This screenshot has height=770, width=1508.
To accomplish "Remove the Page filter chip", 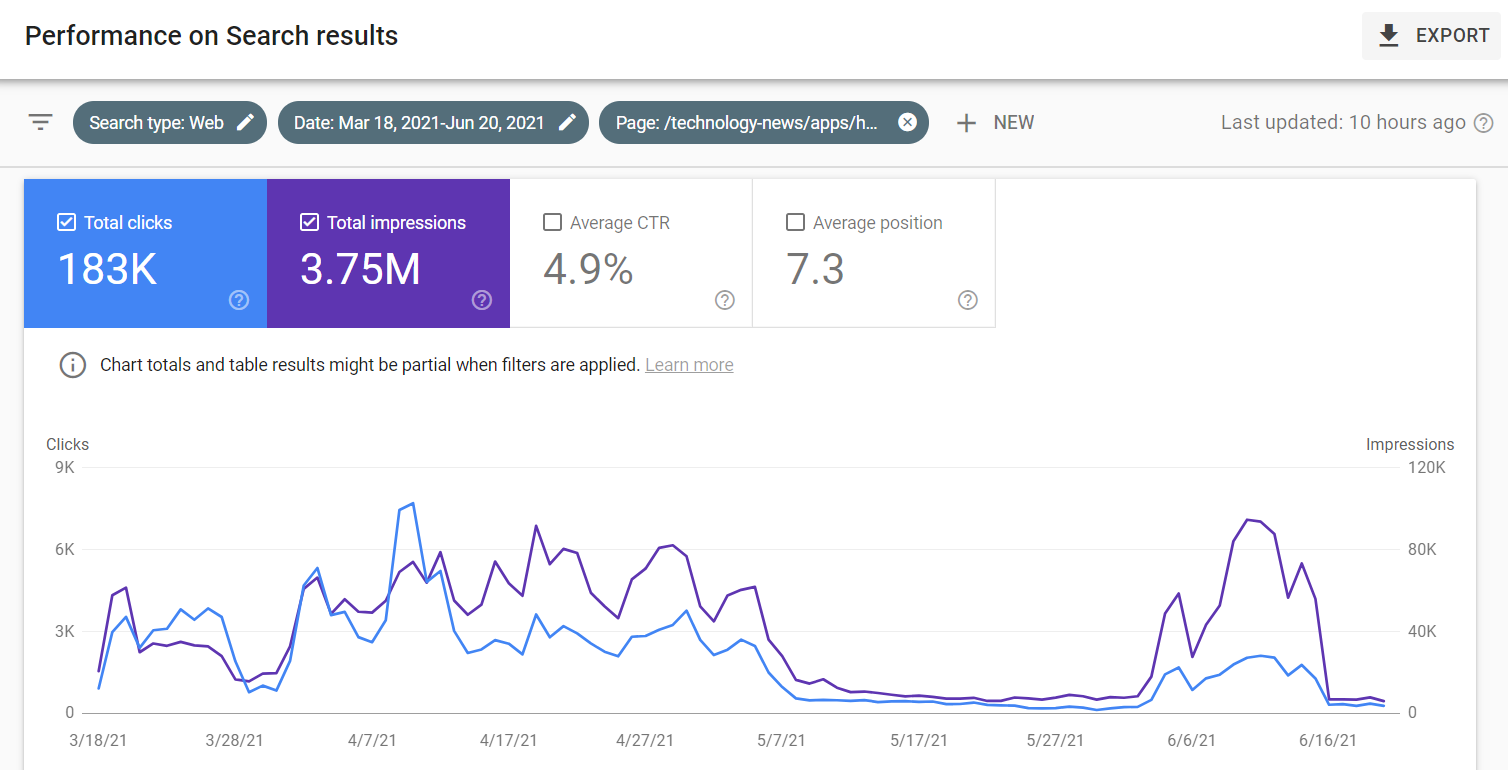I will pyautogui.click(x=907, y=123).
